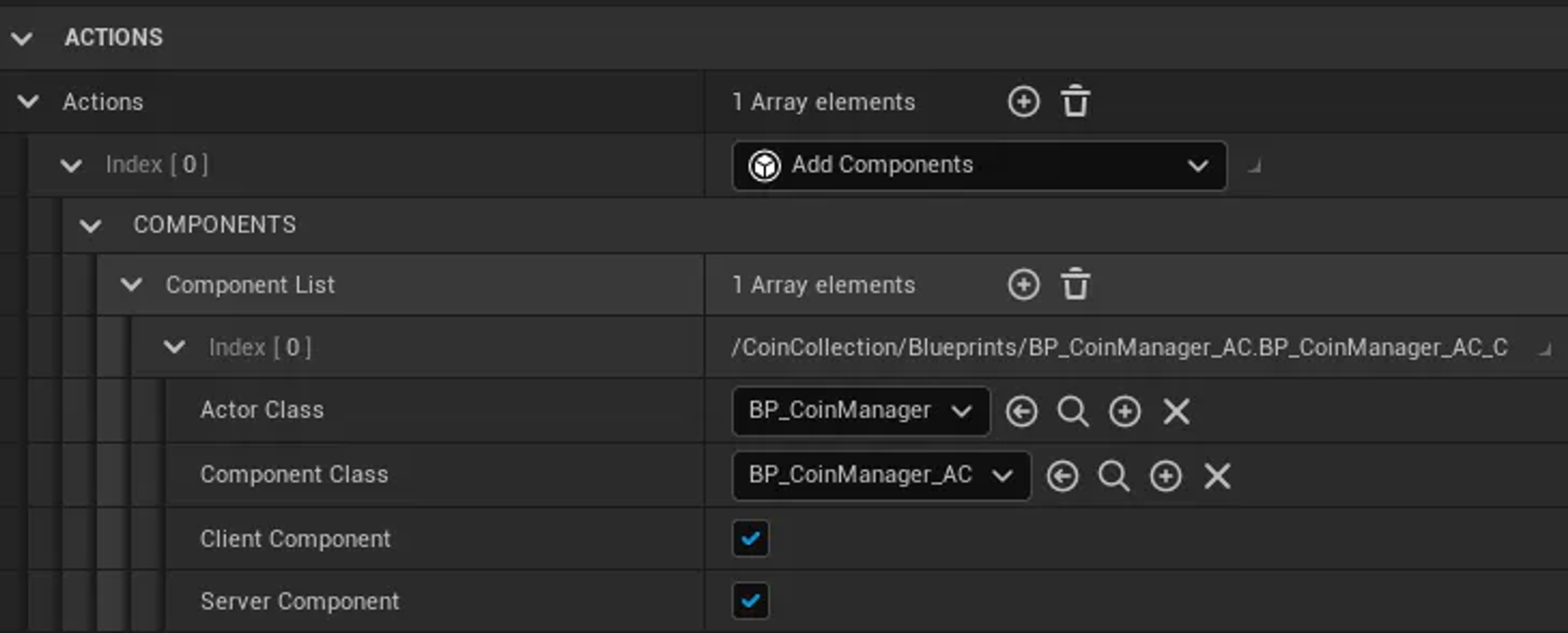Open the BP_CoinManager Actor Class dropdown
The height and width of the screenshot is (633, 1568).
click(860, 411)
